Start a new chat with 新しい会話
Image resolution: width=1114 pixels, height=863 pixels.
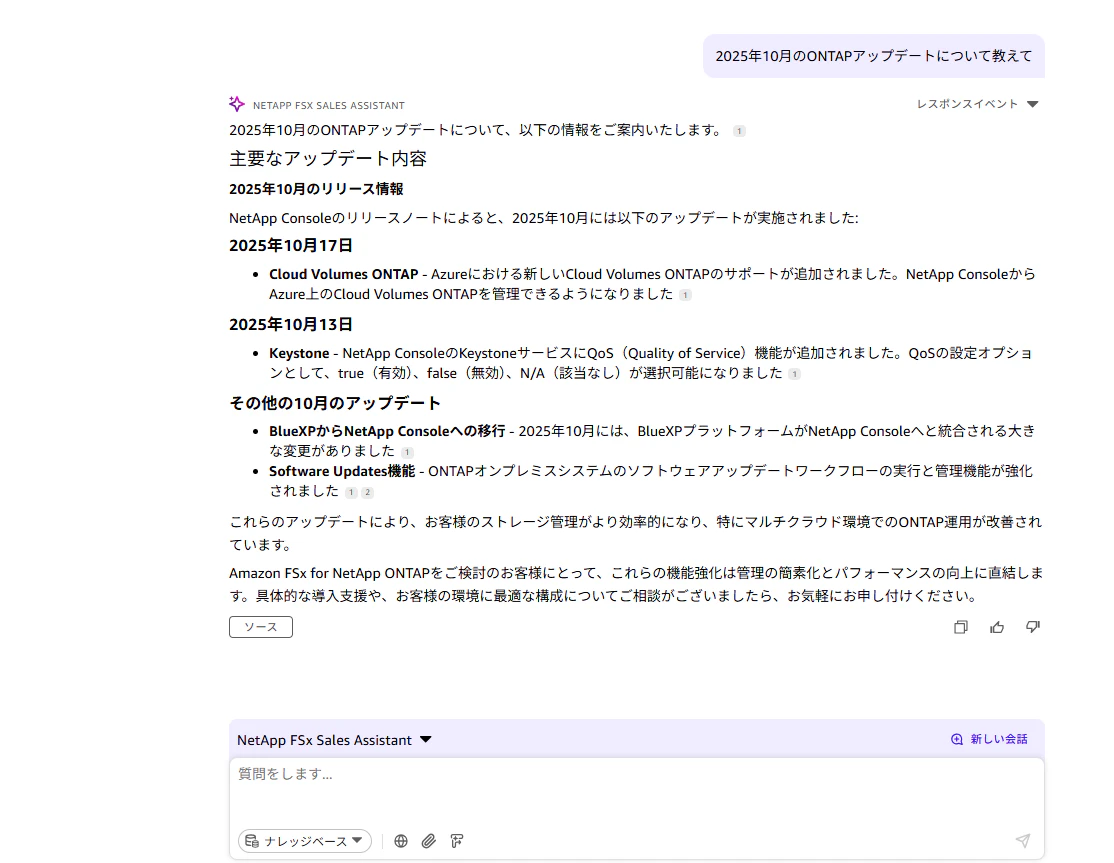[989, 739]
